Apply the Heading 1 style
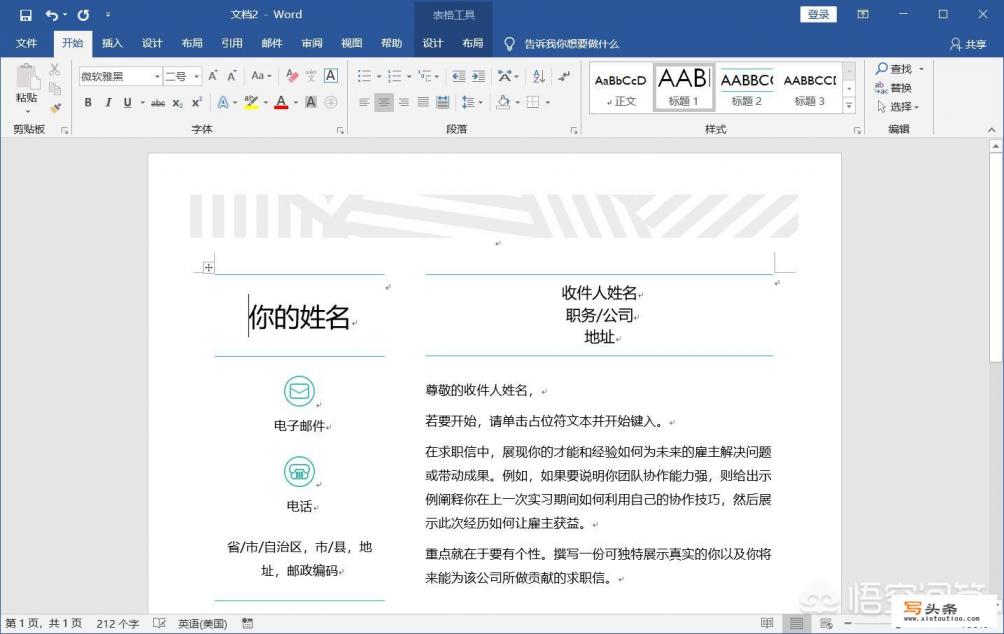The image size is (1004, 634). (684, 87)
